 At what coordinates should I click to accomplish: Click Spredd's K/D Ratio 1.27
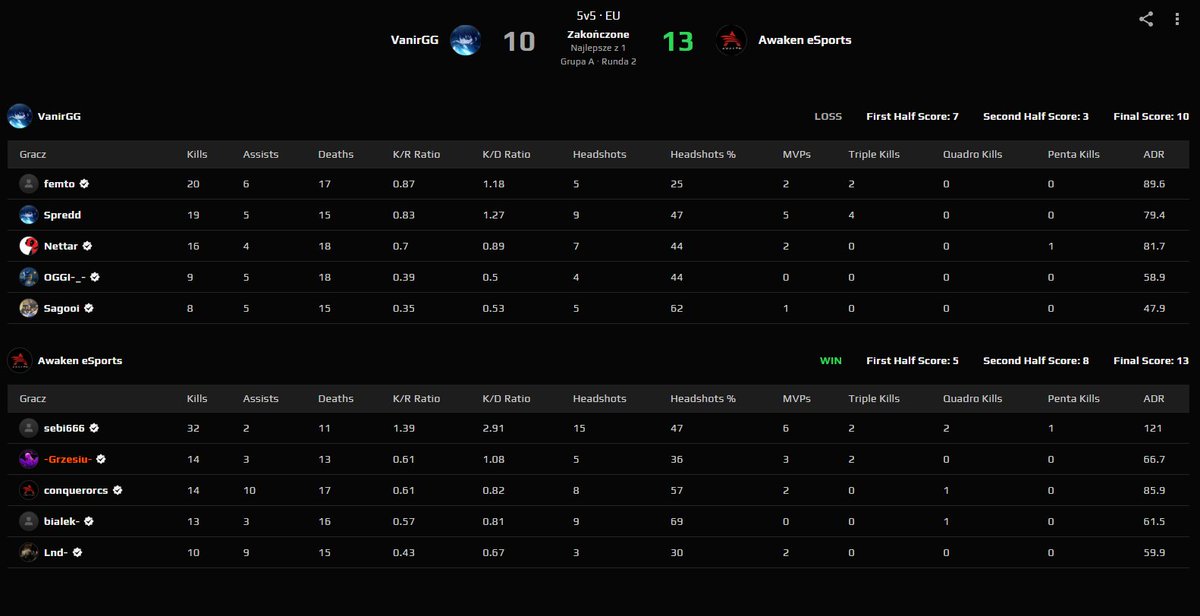tap(493, 215)
